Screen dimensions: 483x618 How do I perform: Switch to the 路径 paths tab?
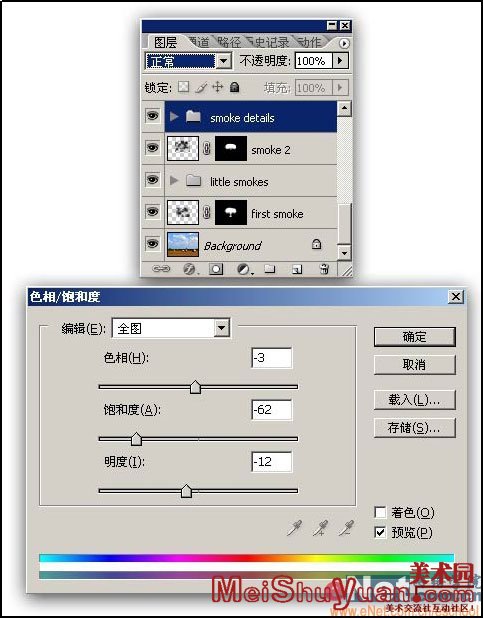pos(229,42)
